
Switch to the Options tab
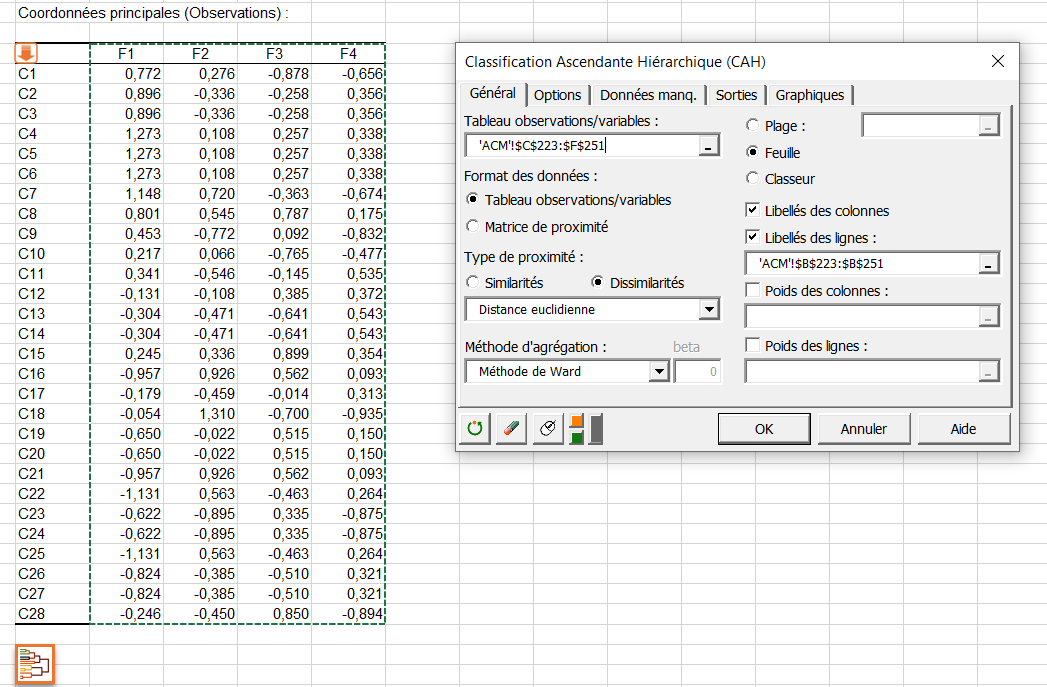click(x=557, y=95)
